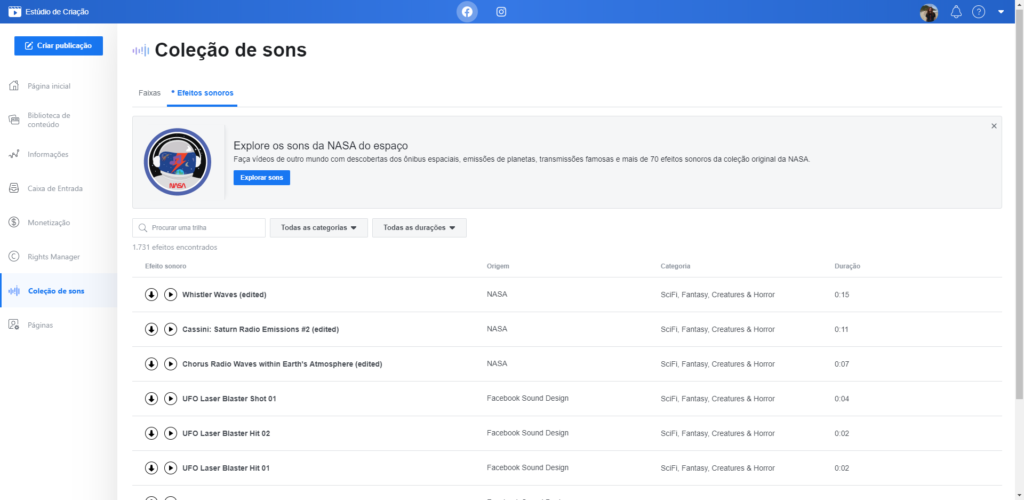1024x500 pixels.
Task: Open the notifications bell
Action: click(x=956, y=12)
